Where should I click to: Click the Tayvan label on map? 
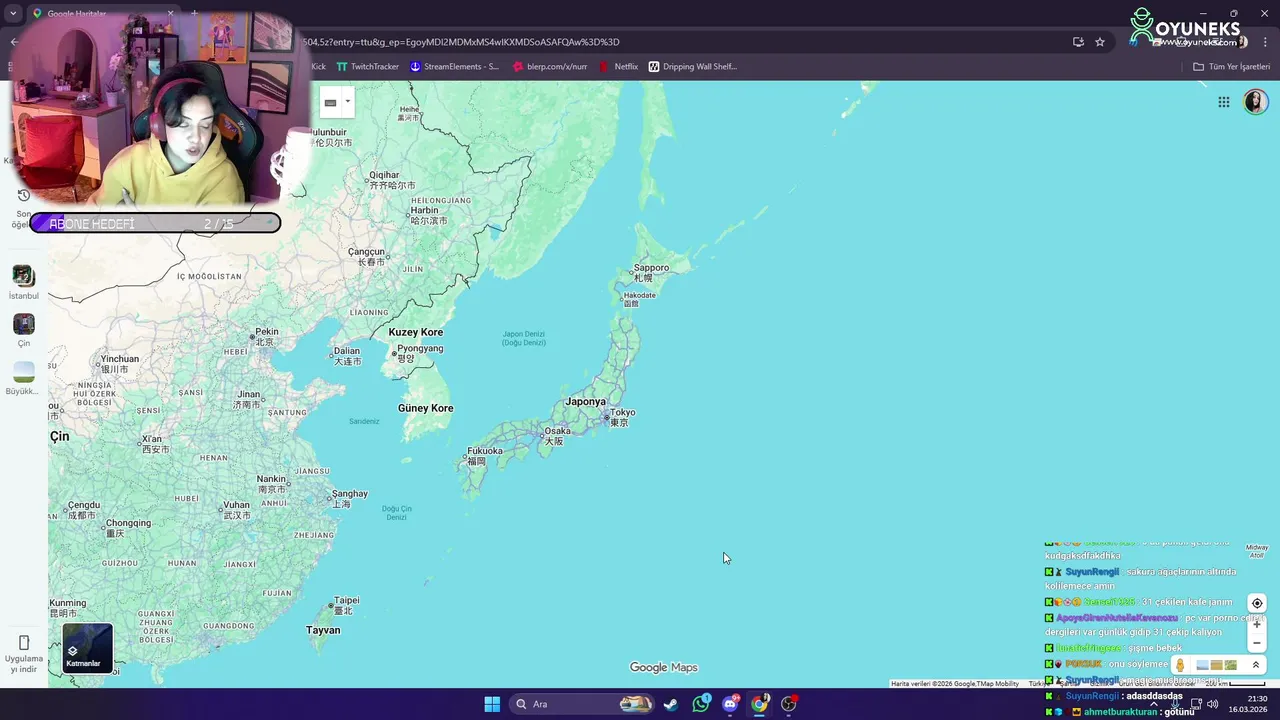323,630
